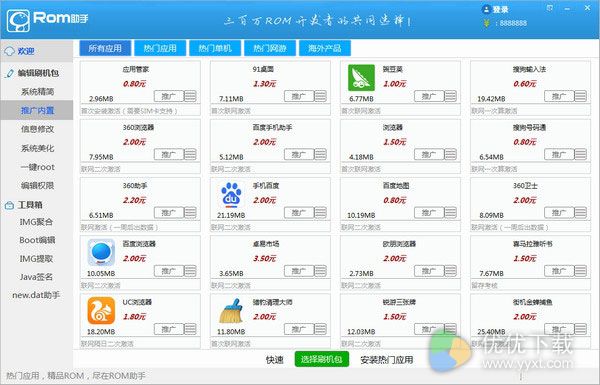Click the 2.20元 price on 360助手

pos(134,200)
